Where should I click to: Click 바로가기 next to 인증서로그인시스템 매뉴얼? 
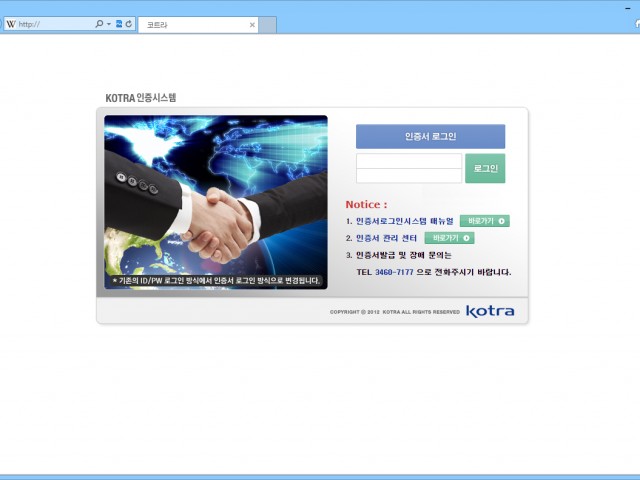[x=484, y=221]
